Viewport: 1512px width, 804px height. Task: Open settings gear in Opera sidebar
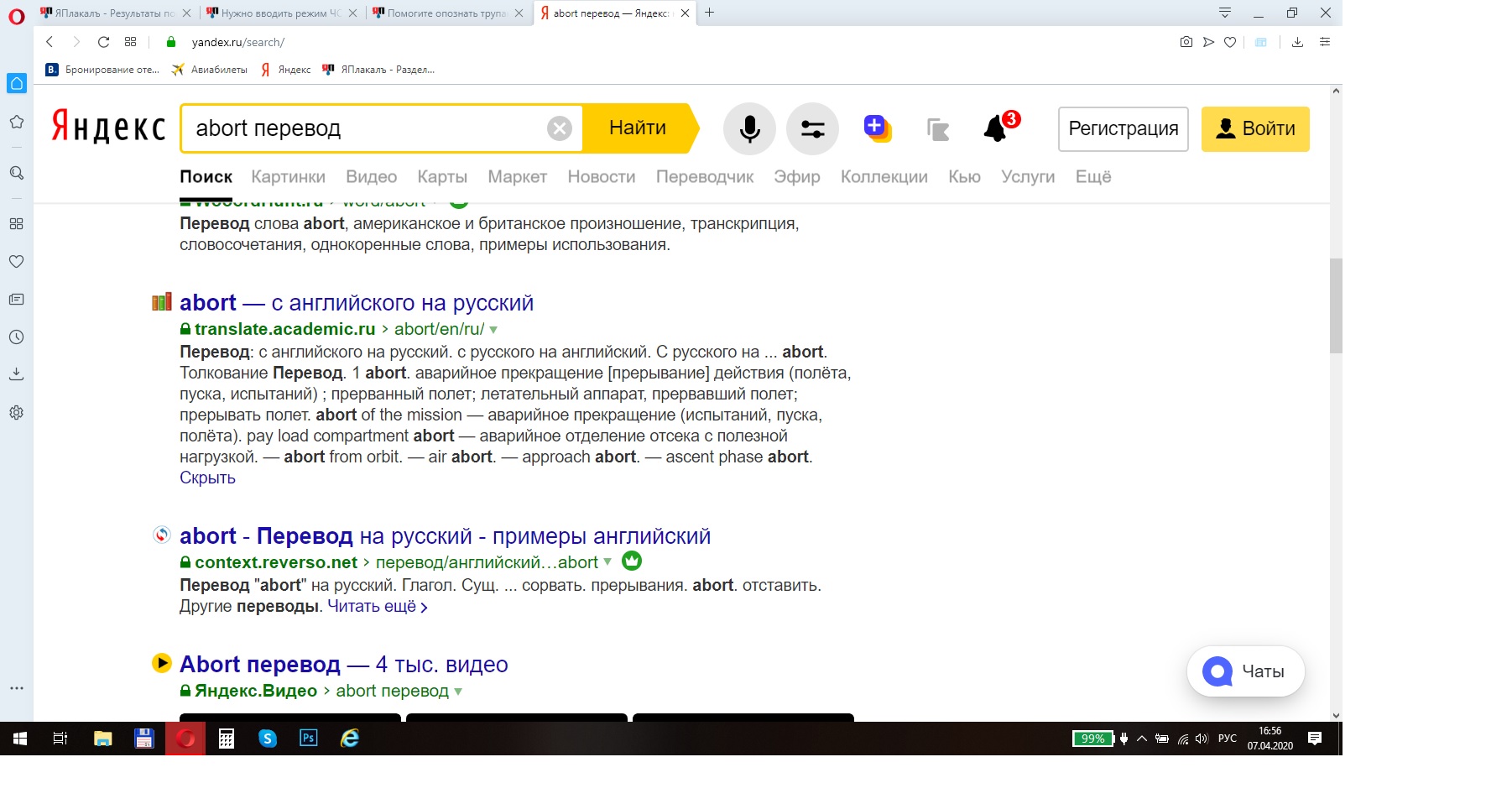[x=16, y=412]
